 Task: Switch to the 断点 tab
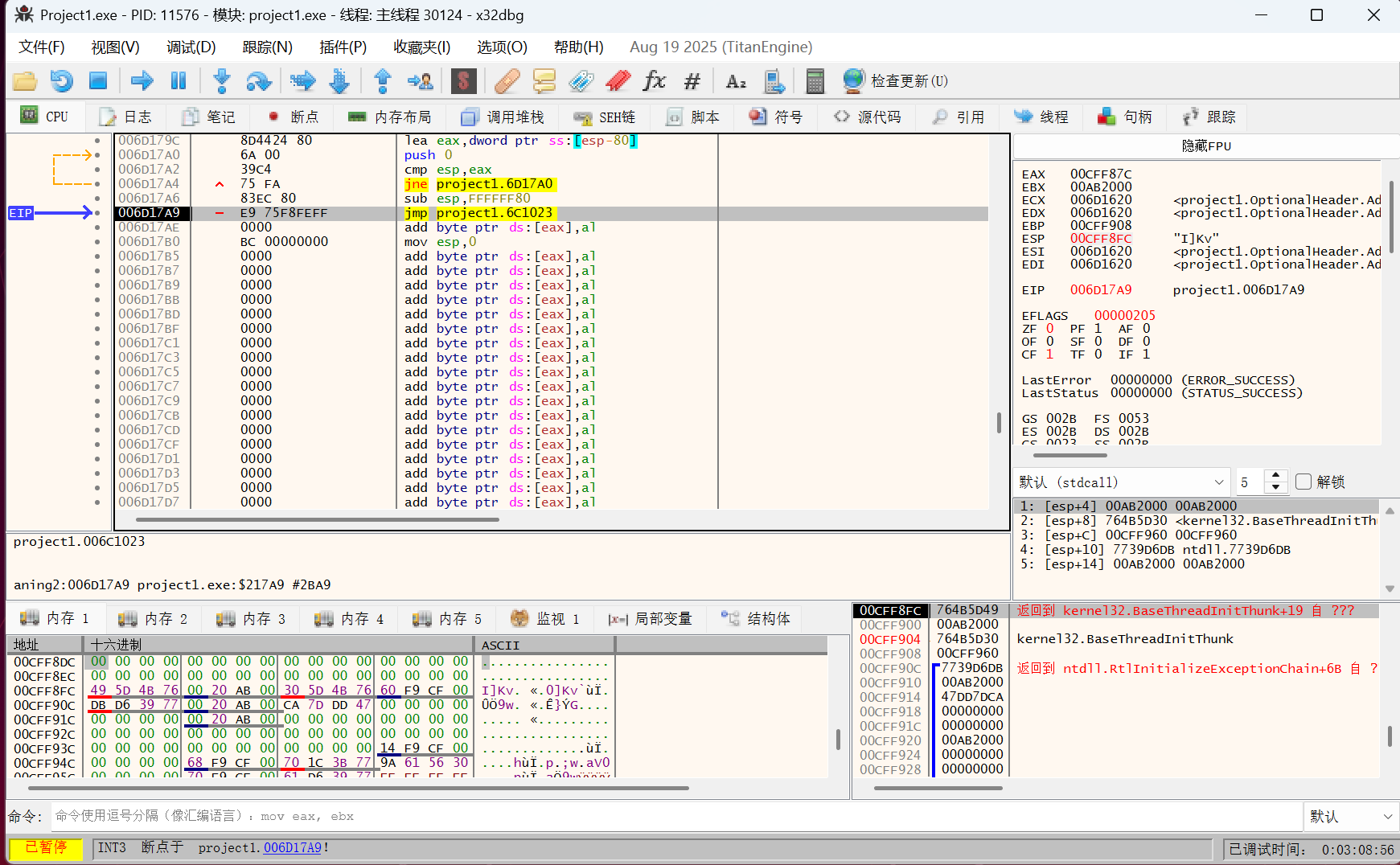[294, 117]
